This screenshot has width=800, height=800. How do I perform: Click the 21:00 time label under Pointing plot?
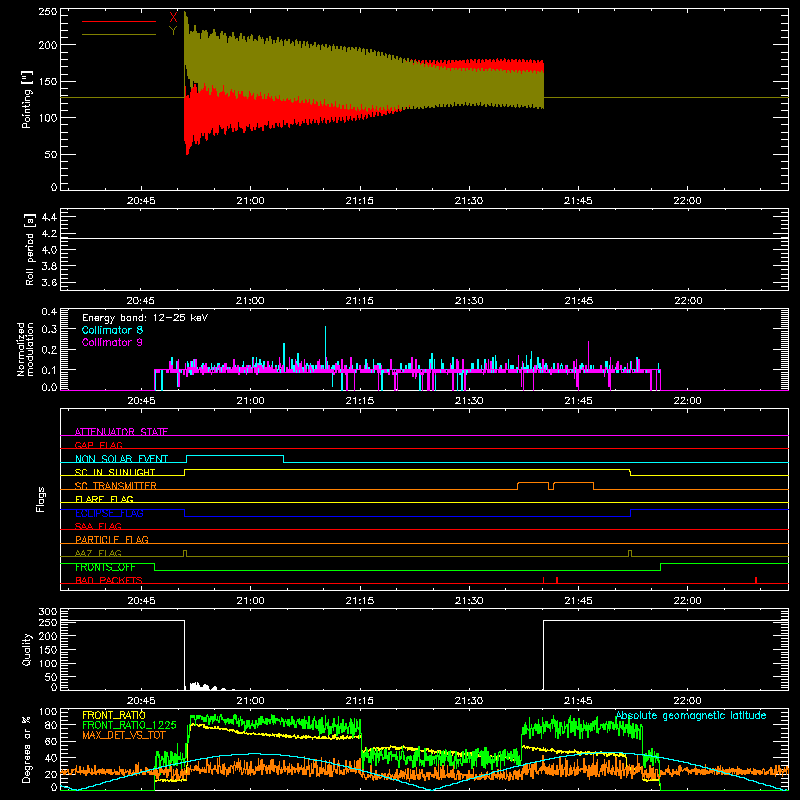point(251,201)
